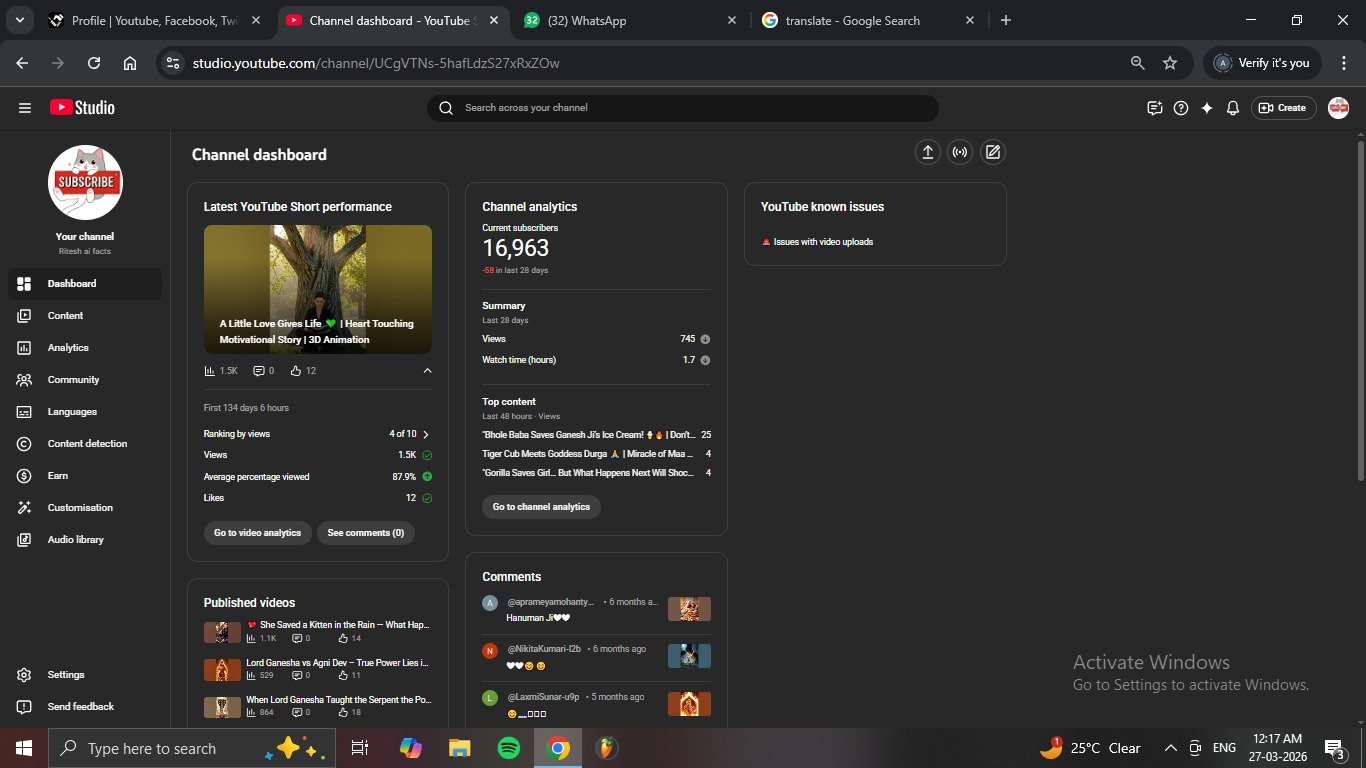Open the send feedback icon in header
This screenshot has height=768, width=1366.
click(x=1155, y=108)
